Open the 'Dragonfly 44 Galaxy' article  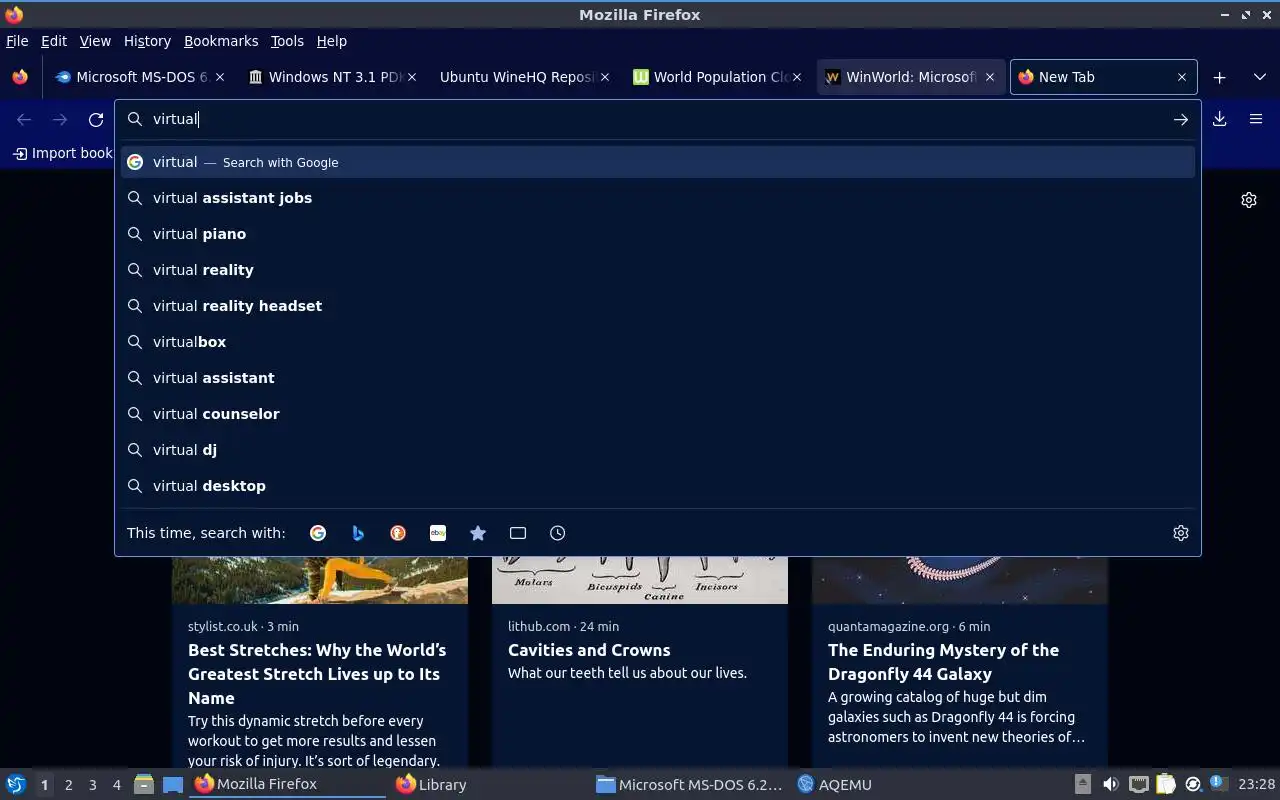943,662
